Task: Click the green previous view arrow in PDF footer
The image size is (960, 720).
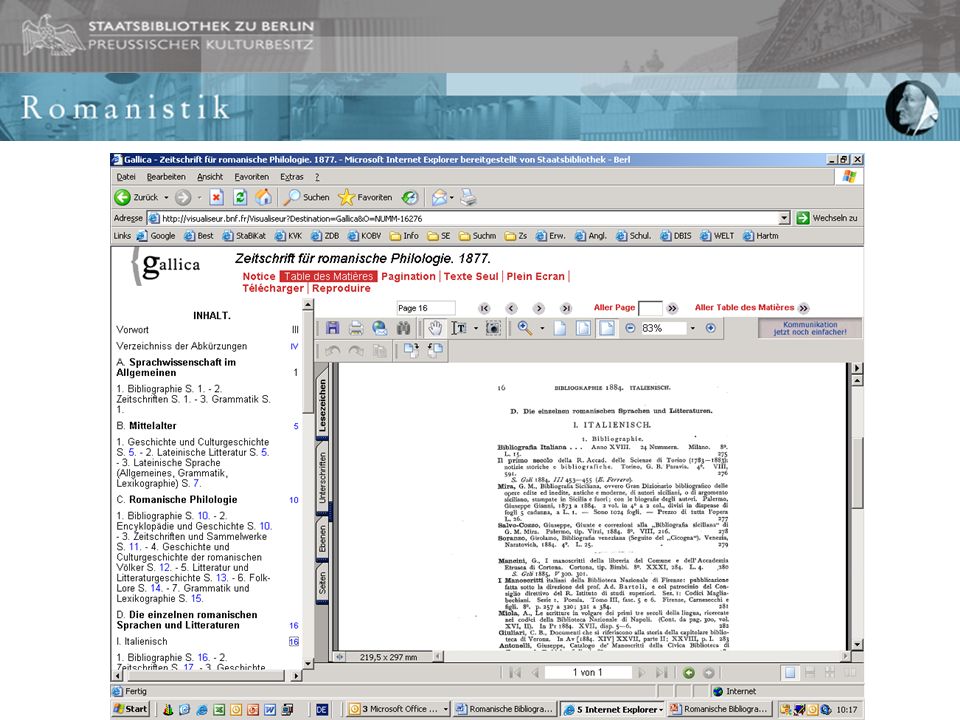Action: (x=689, y=673)
